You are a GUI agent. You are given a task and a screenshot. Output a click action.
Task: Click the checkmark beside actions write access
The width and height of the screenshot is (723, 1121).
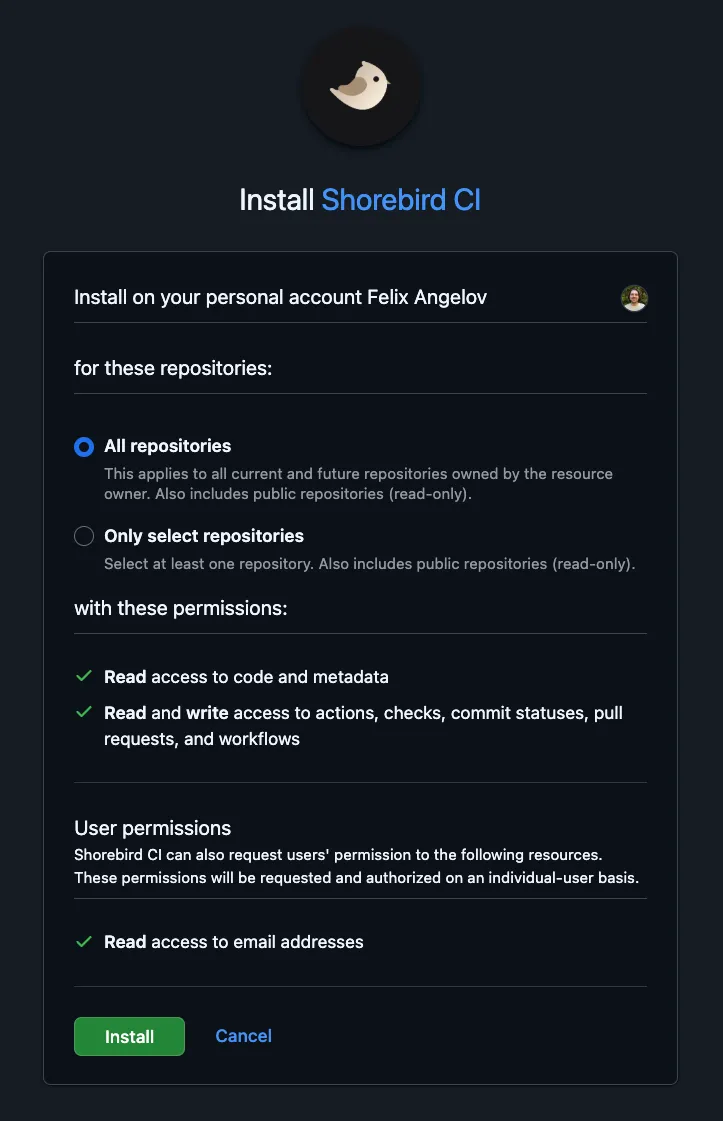tap(84, 712)
